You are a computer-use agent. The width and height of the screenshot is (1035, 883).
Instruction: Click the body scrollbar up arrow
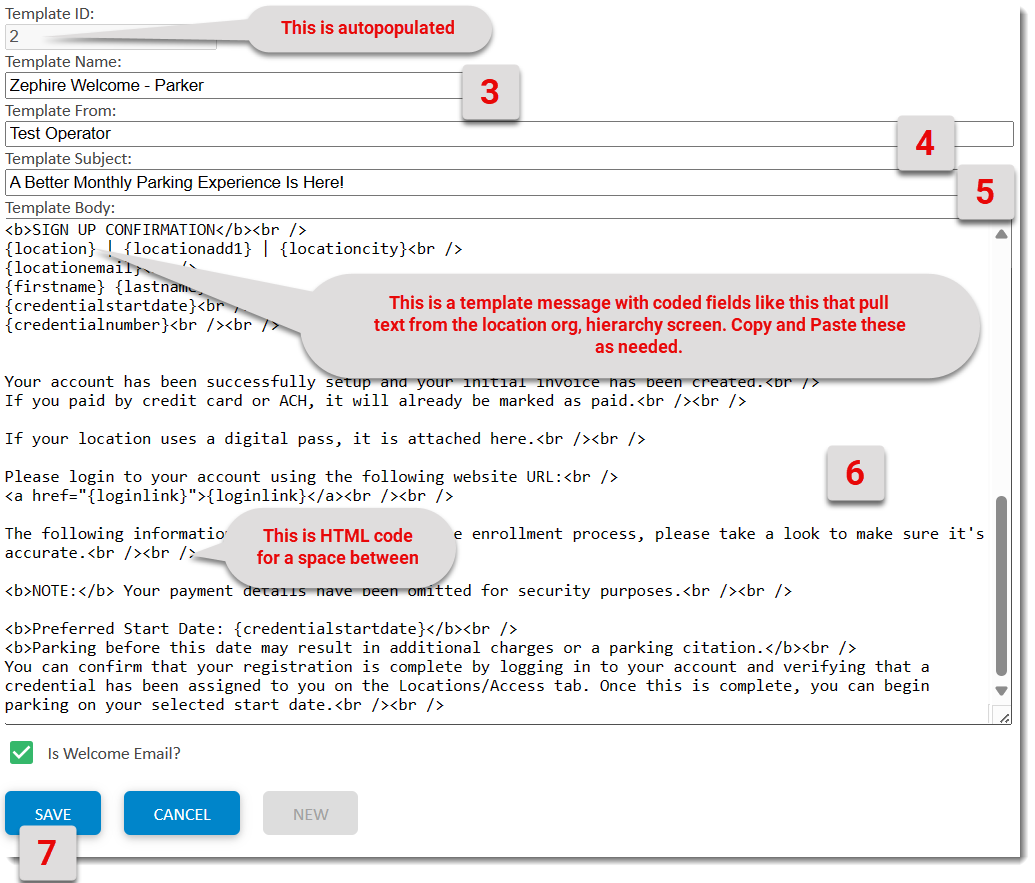1001,234
